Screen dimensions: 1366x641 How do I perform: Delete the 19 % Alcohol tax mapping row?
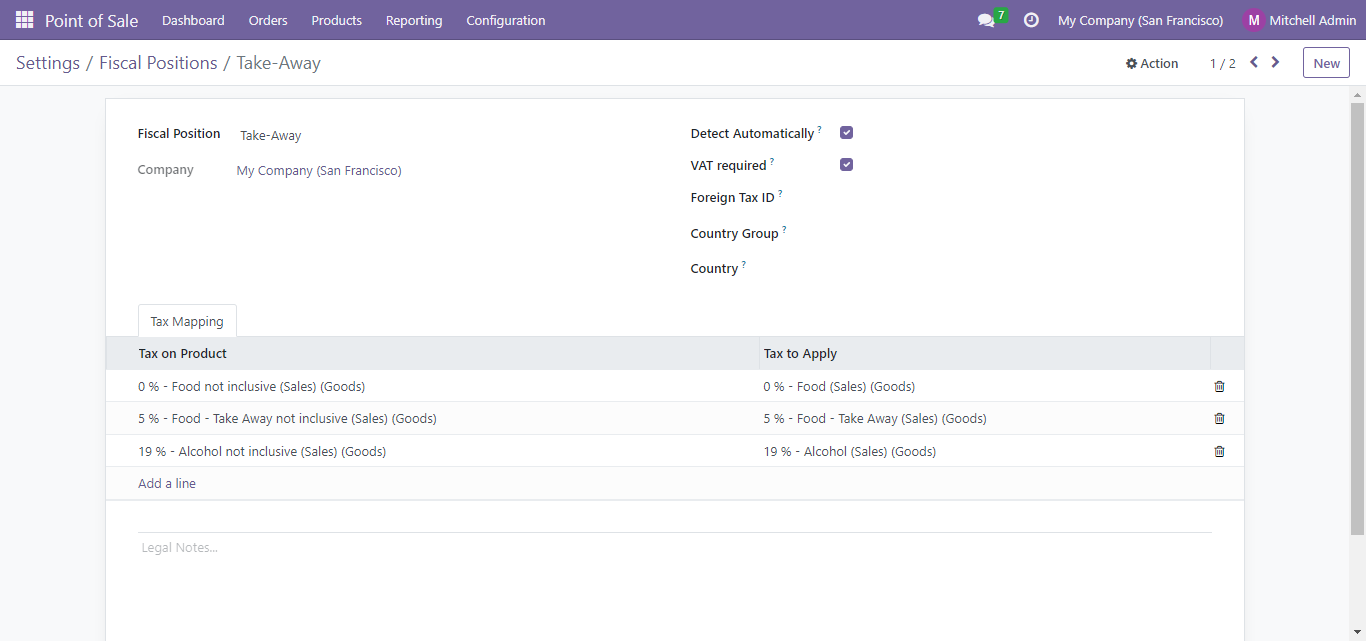point(1219,451)
